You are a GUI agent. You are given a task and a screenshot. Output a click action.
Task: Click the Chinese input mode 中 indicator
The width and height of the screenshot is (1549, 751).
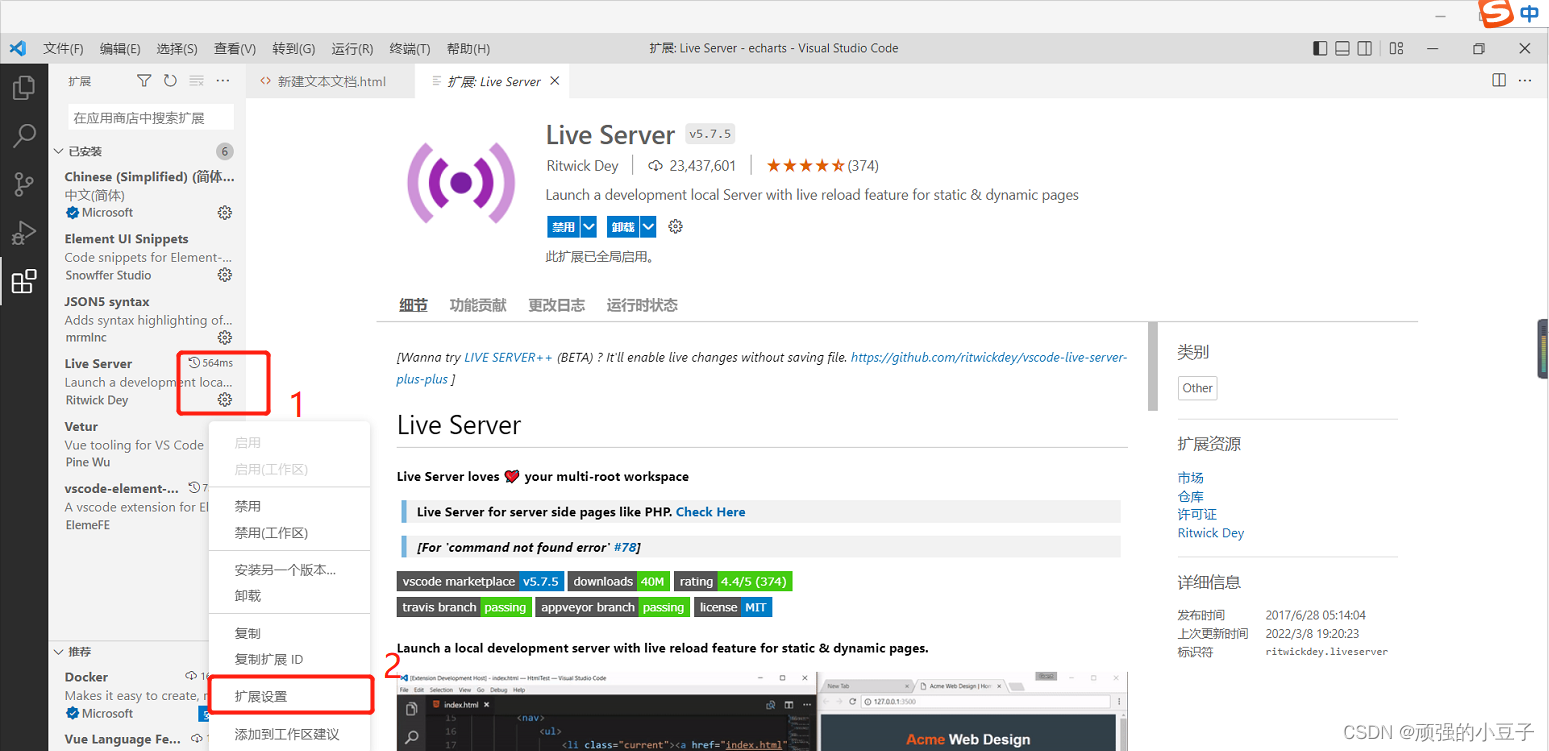tap(1529, 14)
